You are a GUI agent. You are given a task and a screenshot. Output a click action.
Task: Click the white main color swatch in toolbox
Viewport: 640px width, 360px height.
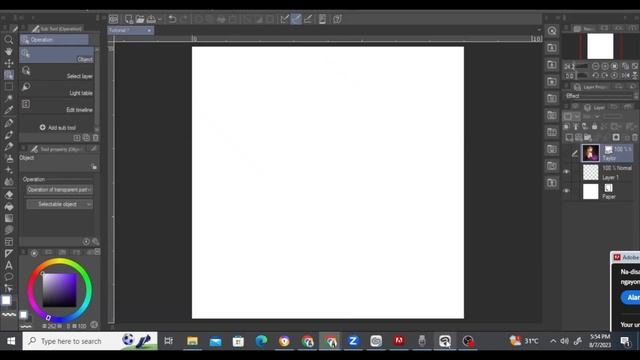pos(6,300)
